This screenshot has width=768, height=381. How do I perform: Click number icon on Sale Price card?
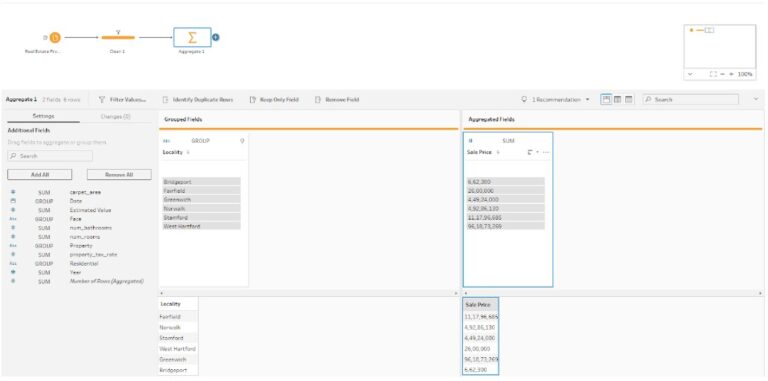point(471,141)
